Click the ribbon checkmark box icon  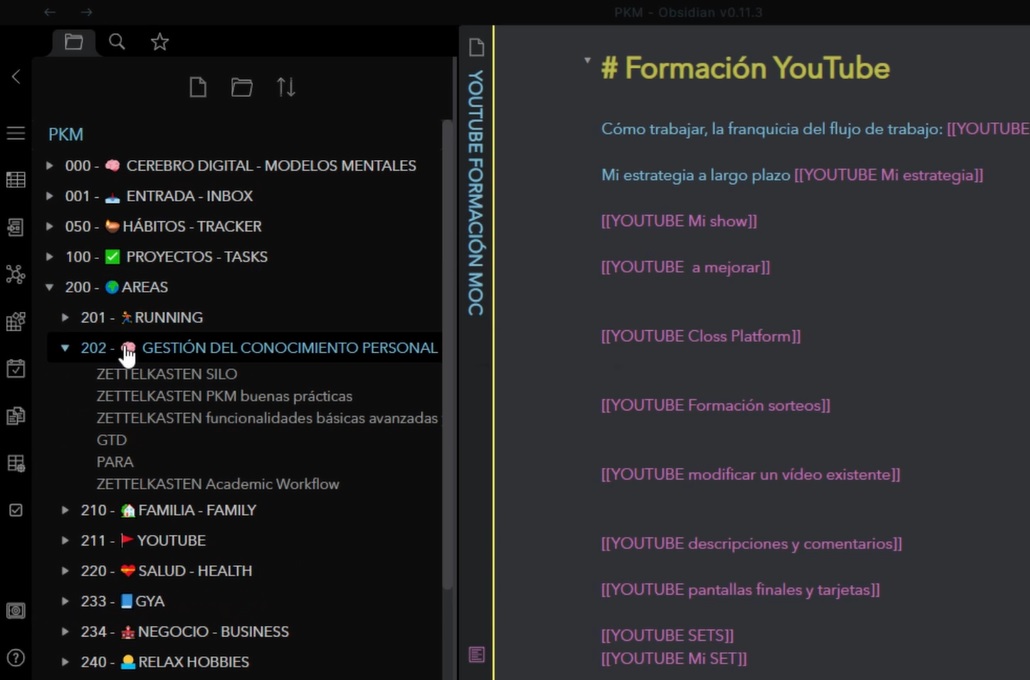[16, 510]
